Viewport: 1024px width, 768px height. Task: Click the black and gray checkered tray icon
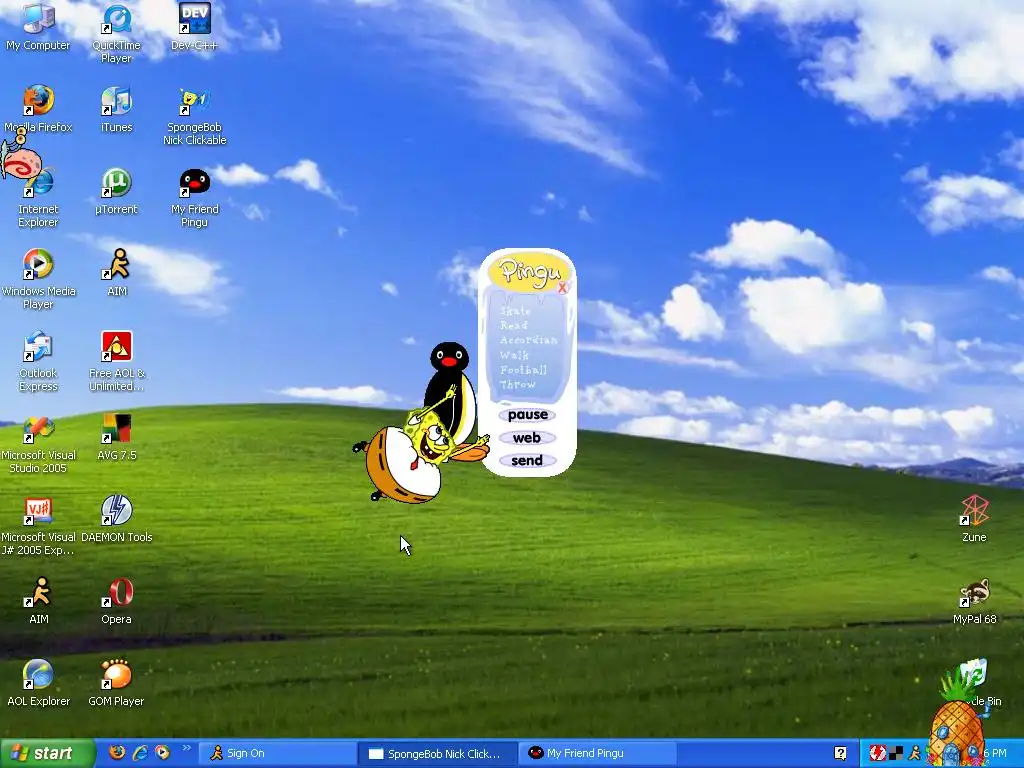click(896, 753)
